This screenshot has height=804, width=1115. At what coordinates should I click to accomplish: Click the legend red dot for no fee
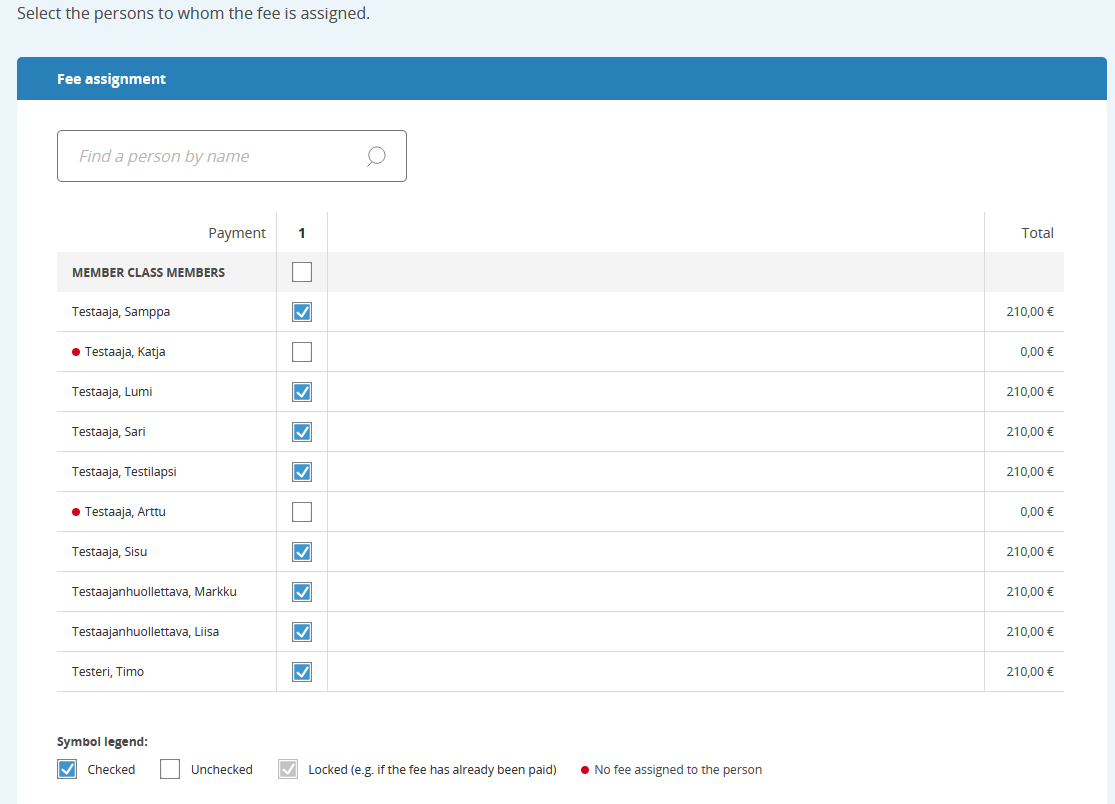pyautogui.click(x=585, y=770)
